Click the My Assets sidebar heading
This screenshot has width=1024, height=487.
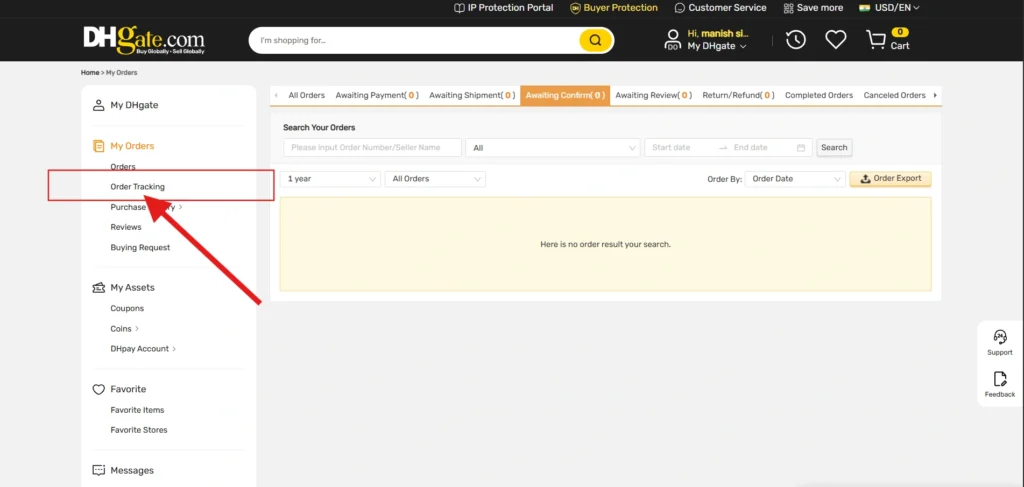click(133, 288)
